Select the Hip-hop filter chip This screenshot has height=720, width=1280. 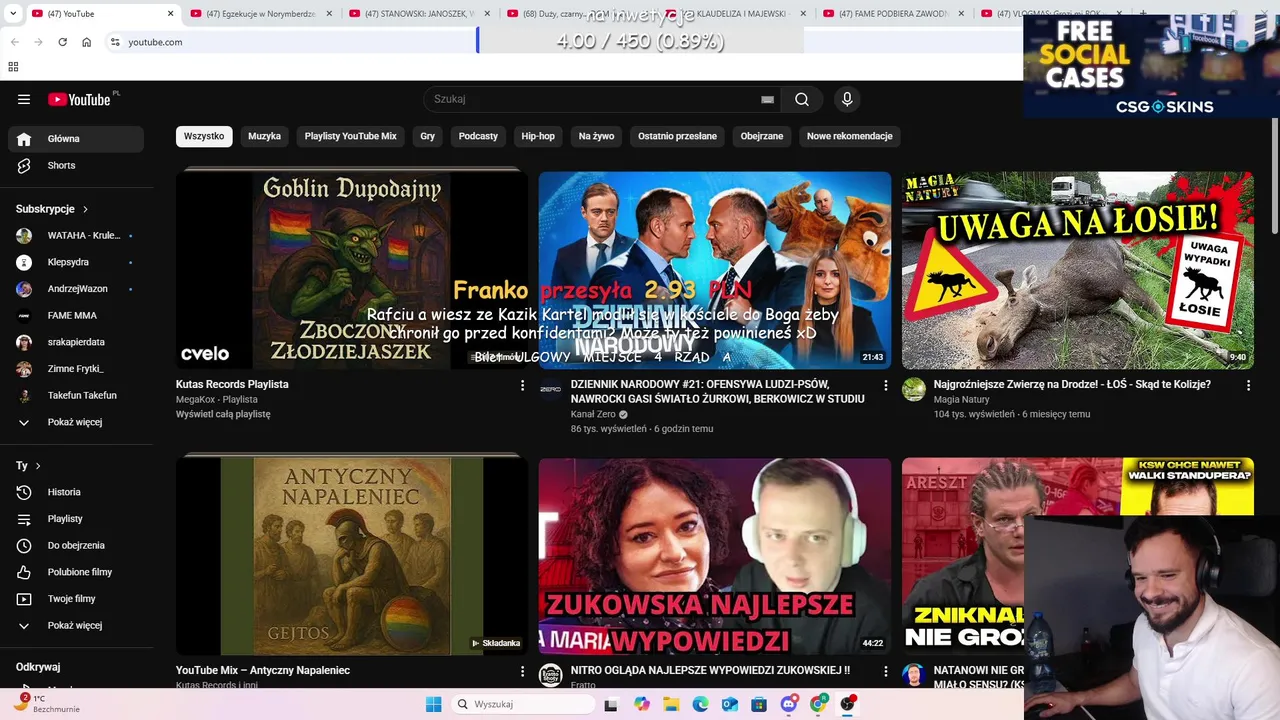coord(538,136)
